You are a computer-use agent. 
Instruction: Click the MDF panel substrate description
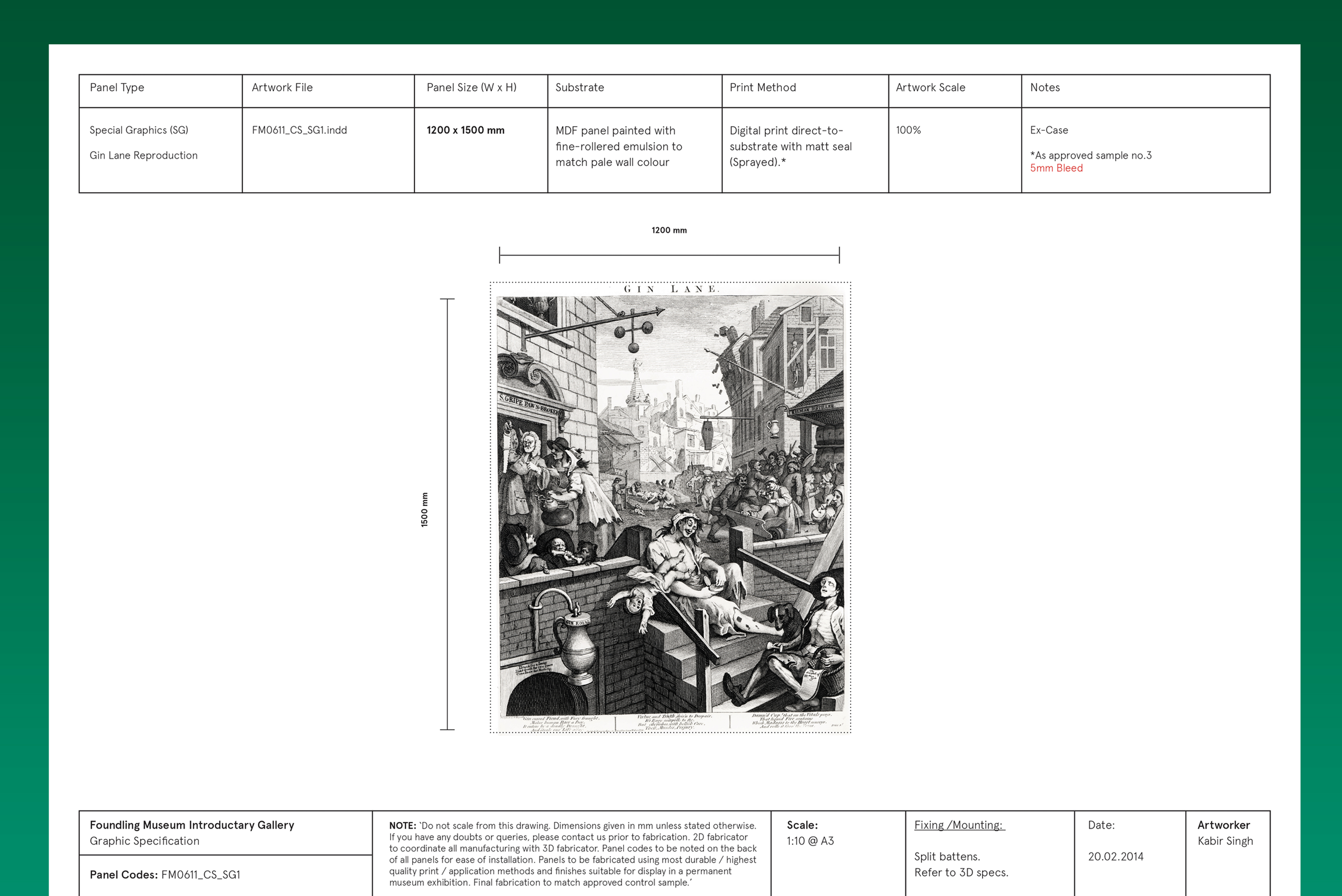pos(619,146)
